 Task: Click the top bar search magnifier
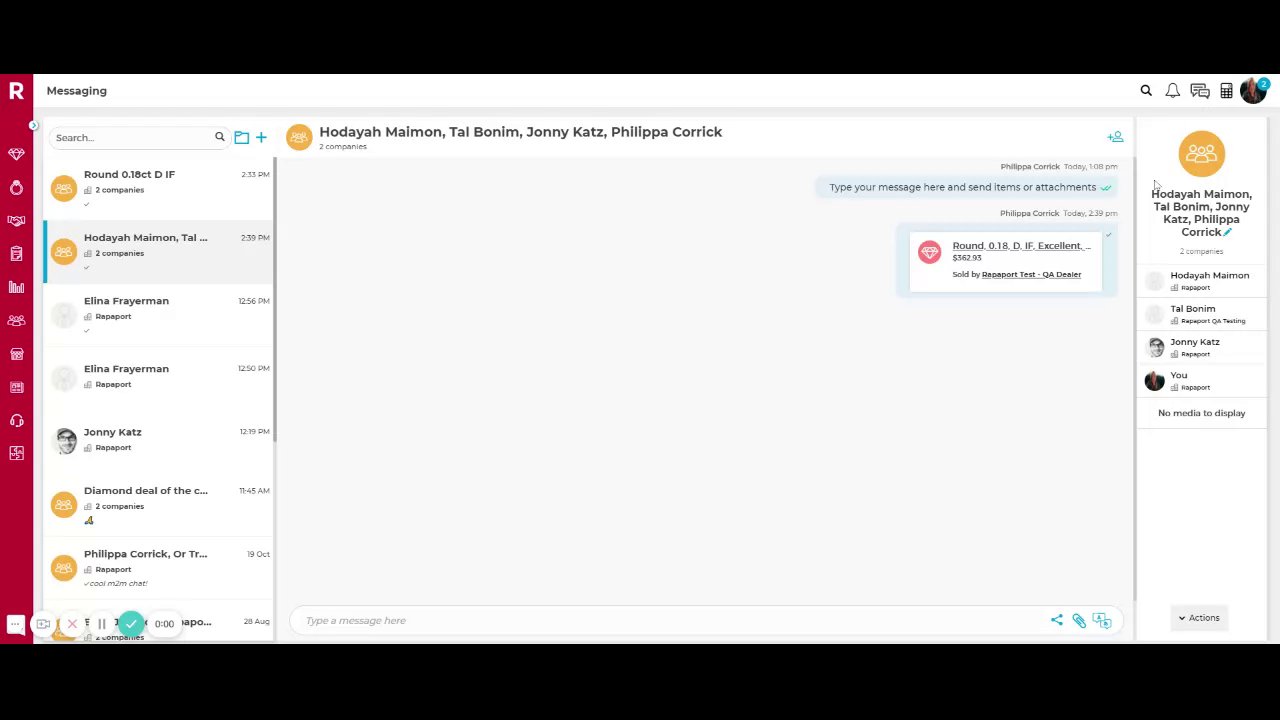(x=1146, y=91)
